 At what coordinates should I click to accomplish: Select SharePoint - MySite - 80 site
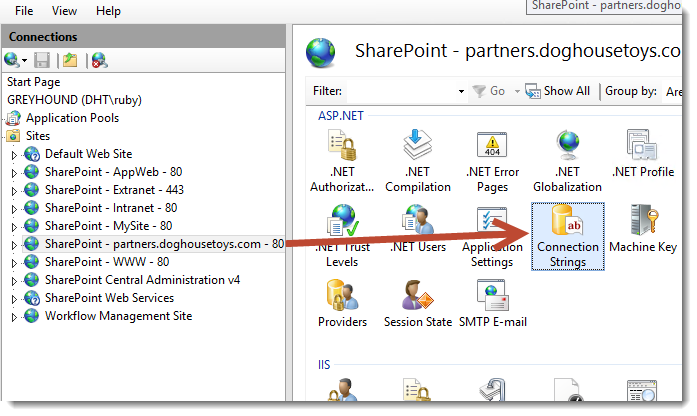(x=108, y=226)
